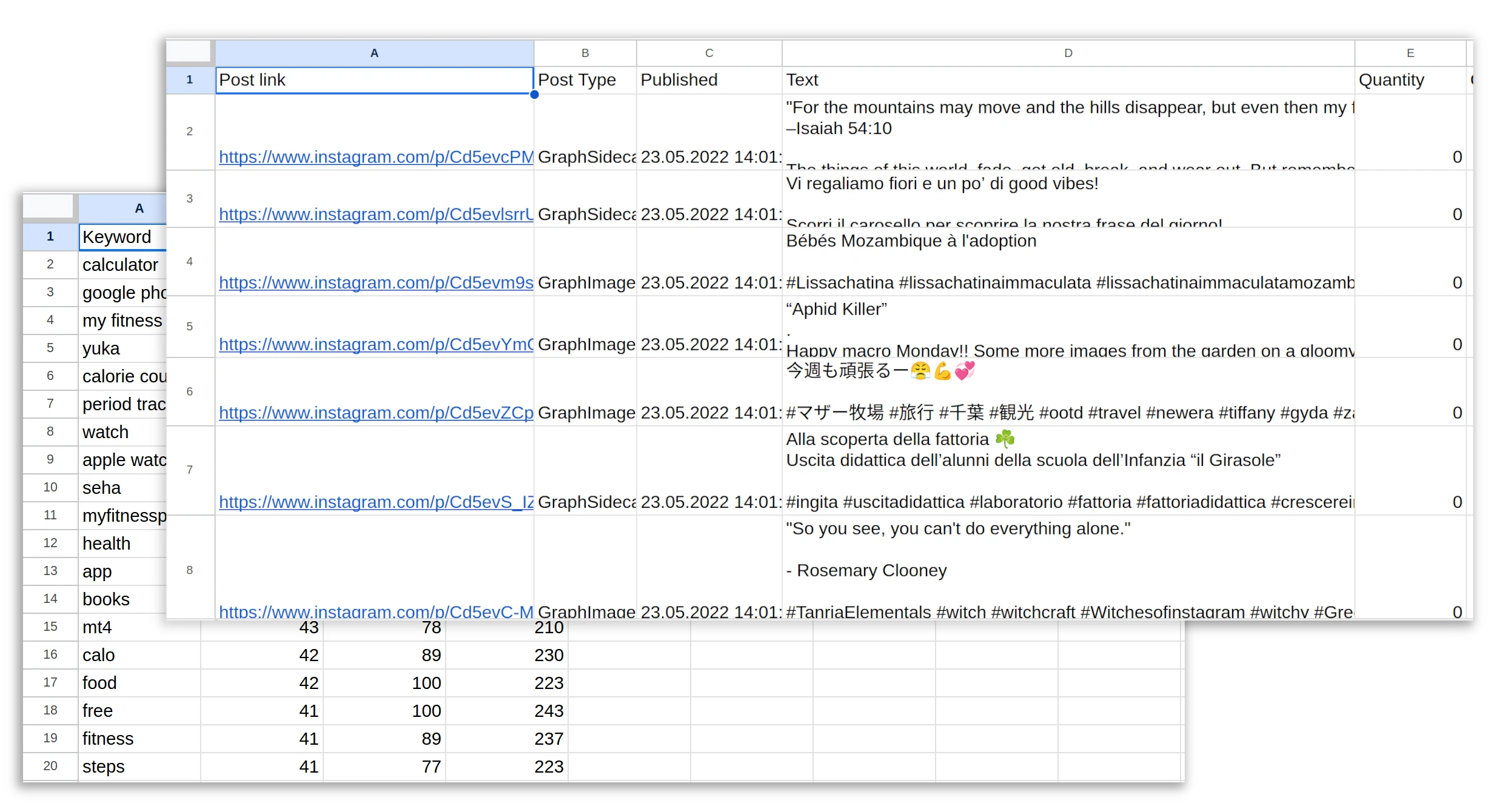Select the calculator keyword cell

(x=119, y=264)
